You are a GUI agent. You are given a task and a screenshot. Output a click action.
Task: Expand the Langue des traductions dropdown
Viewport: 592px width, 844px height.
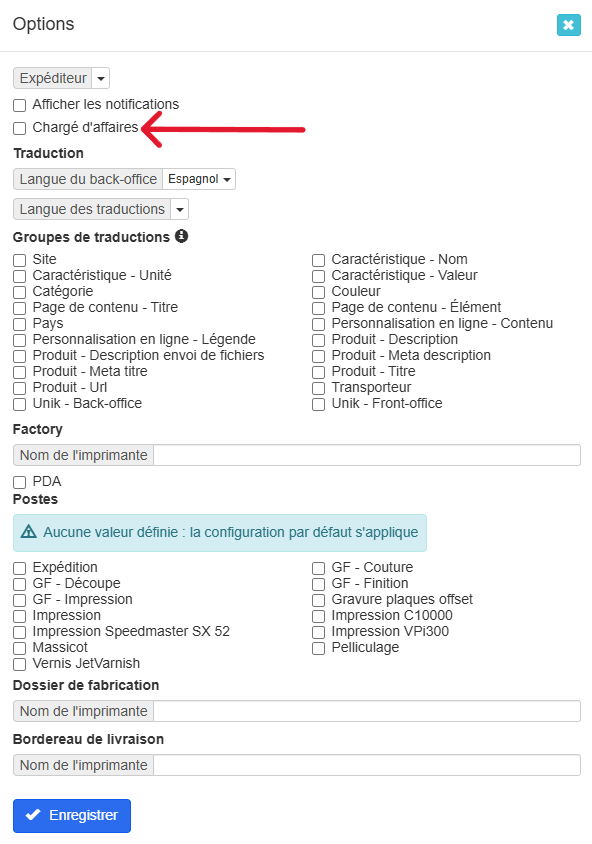point(180,209)
